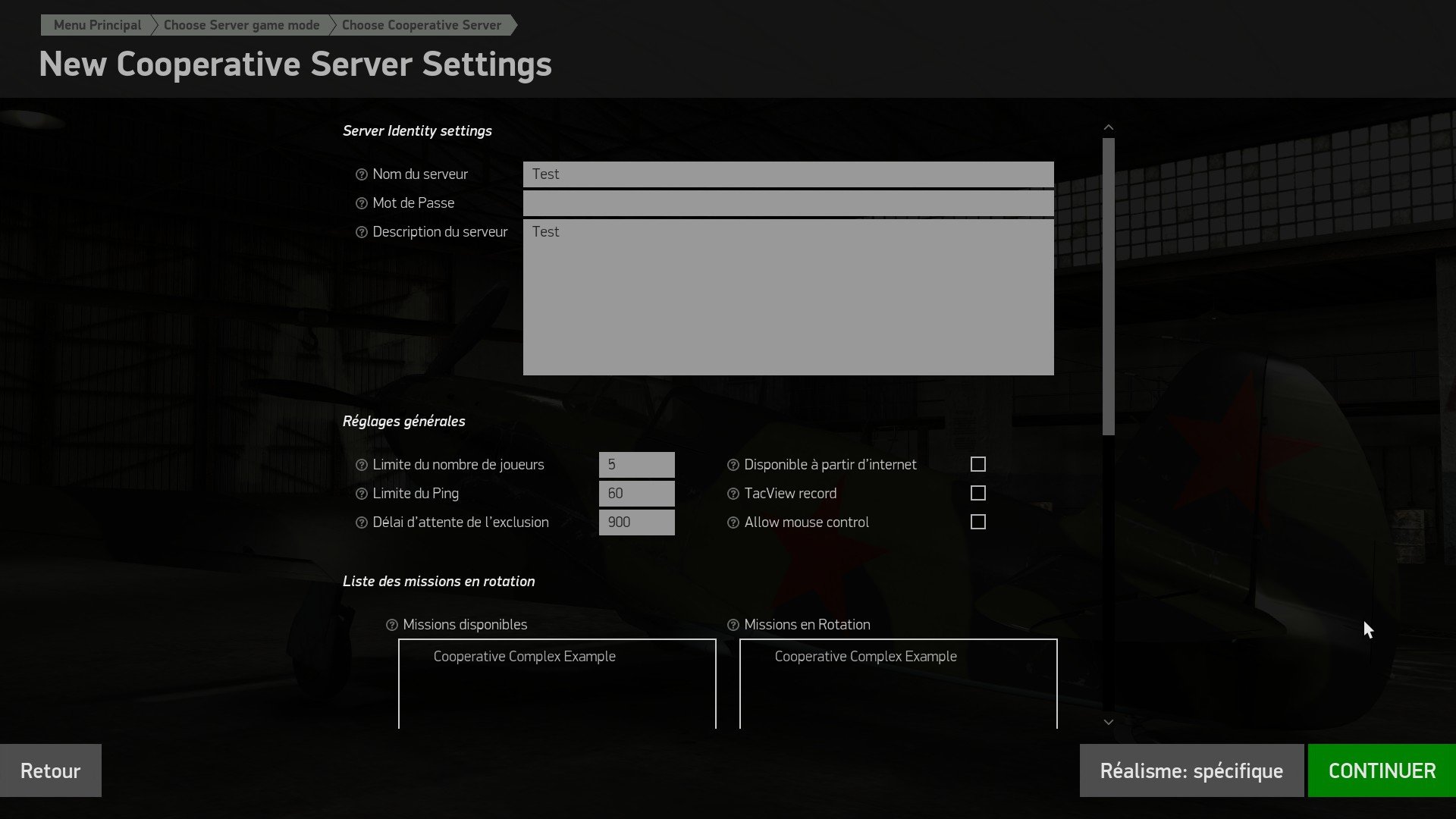Open Choose Server game mode breadcrumb
The width and height of the screenshot is (1456, 819).
[x=241, y=25]
